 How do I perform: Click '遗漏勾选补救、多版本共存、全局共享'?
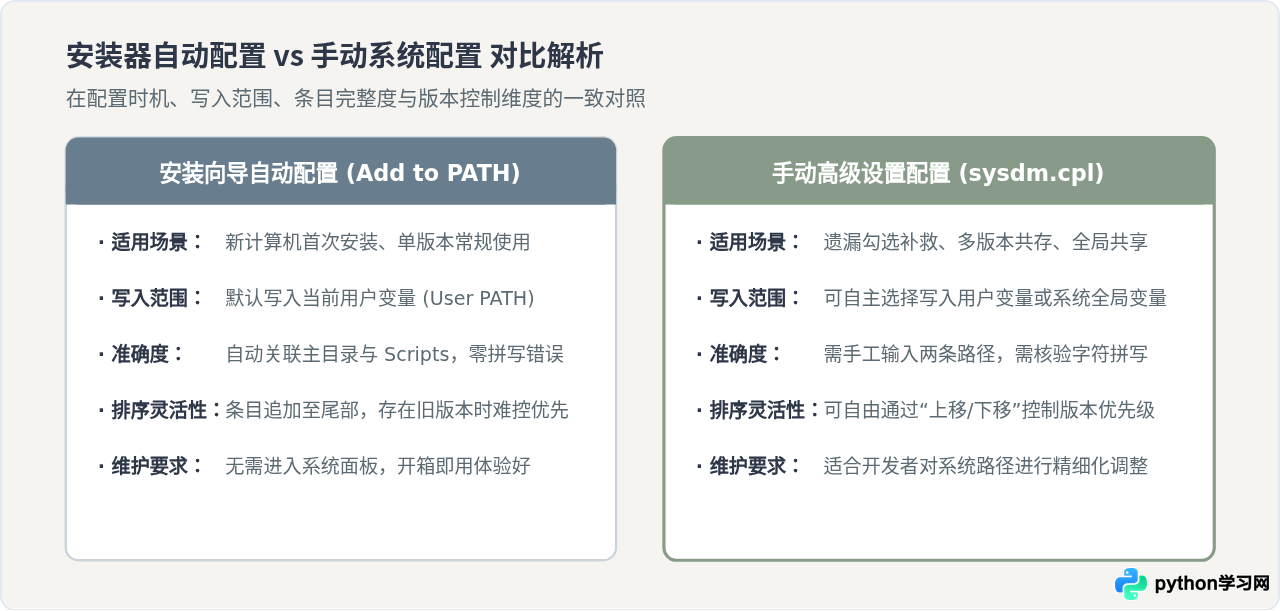point(986,242)
